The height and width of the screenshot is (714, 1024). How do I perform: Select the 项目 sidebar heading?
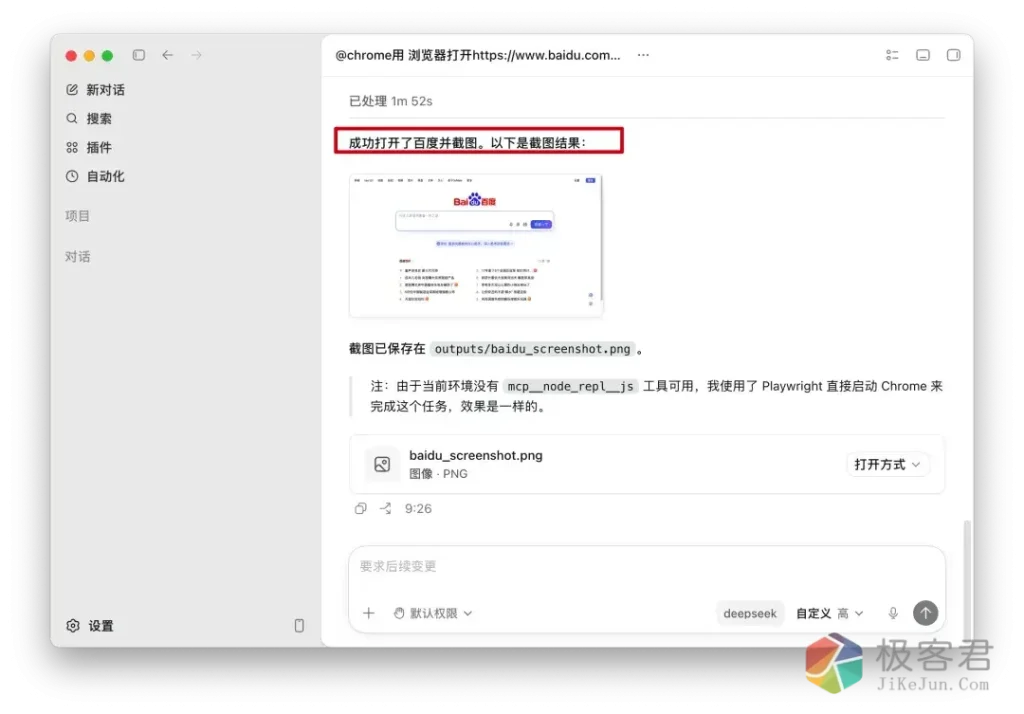click(77, 216)
